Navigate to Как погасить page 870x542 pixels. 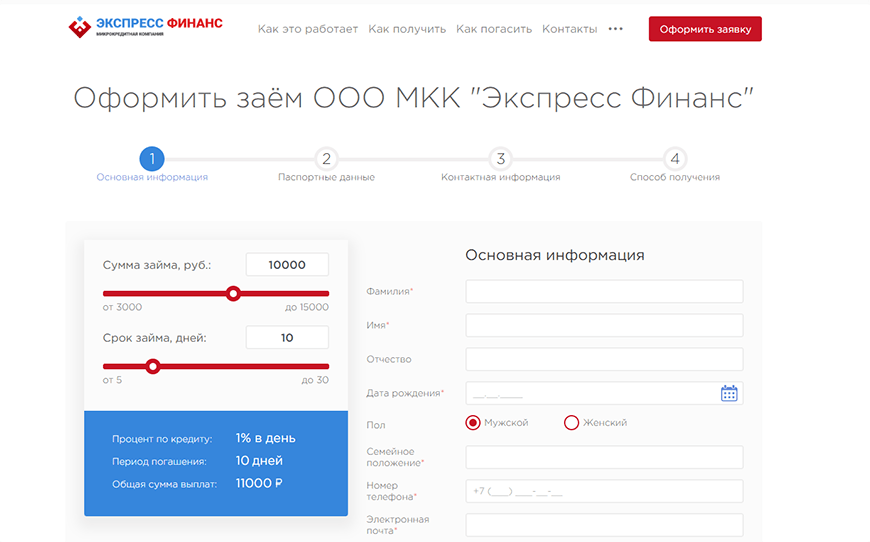[494, 29]
